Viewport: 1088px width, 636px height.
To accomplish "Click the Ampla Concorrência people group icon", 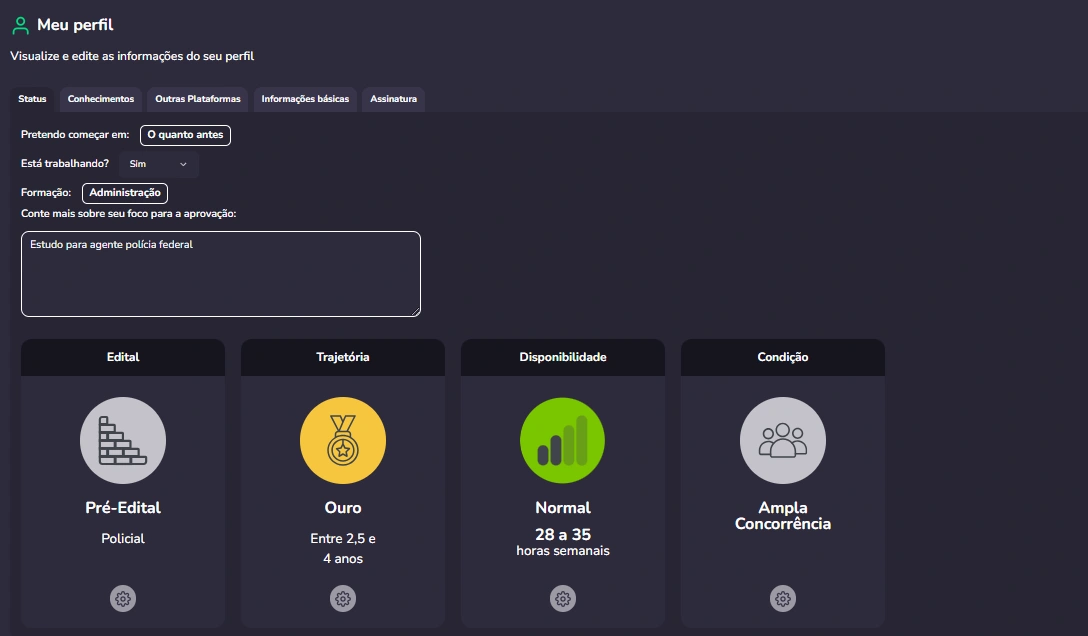I will tap(783, 440).
